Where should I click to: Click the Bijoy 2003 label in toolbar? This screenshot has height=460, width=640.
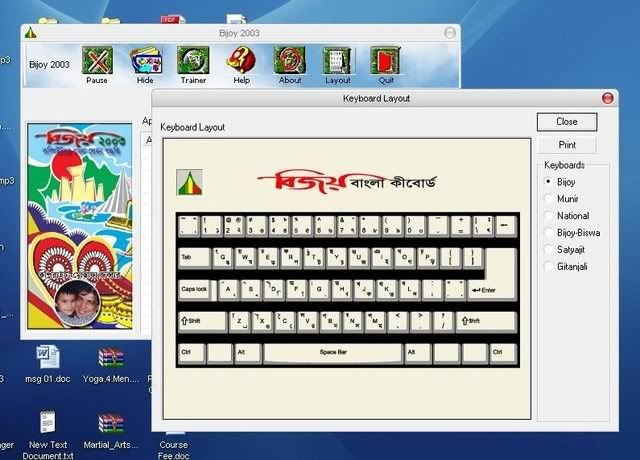(x=49, y=64)
